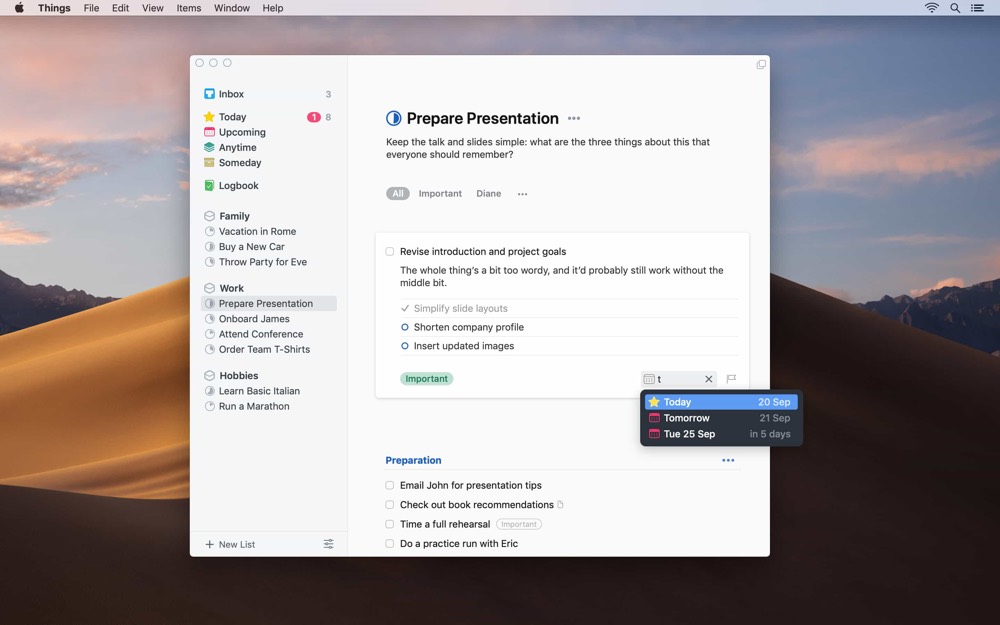Viewport: 1000px width, 625px height.
Task: Click the Work area icon
Action: (209, 288)
